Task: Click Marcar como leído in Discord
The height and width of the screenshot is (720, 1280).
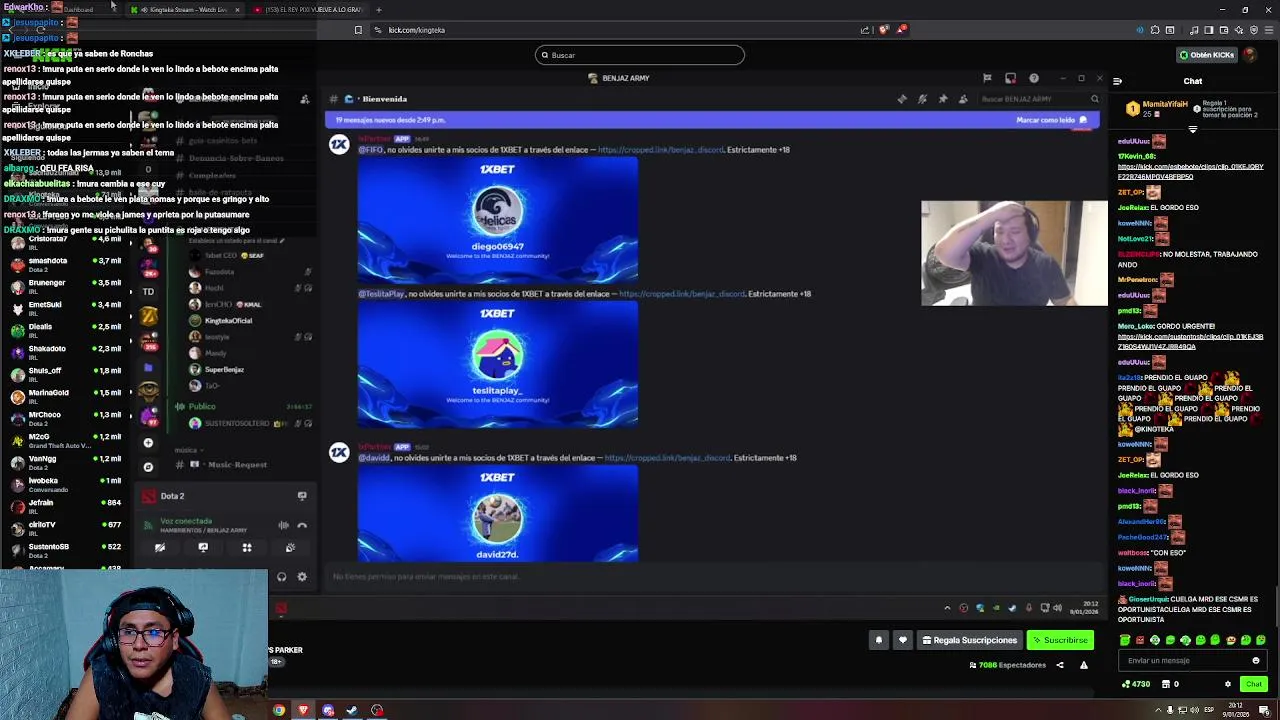Action: click(1051, 120)
